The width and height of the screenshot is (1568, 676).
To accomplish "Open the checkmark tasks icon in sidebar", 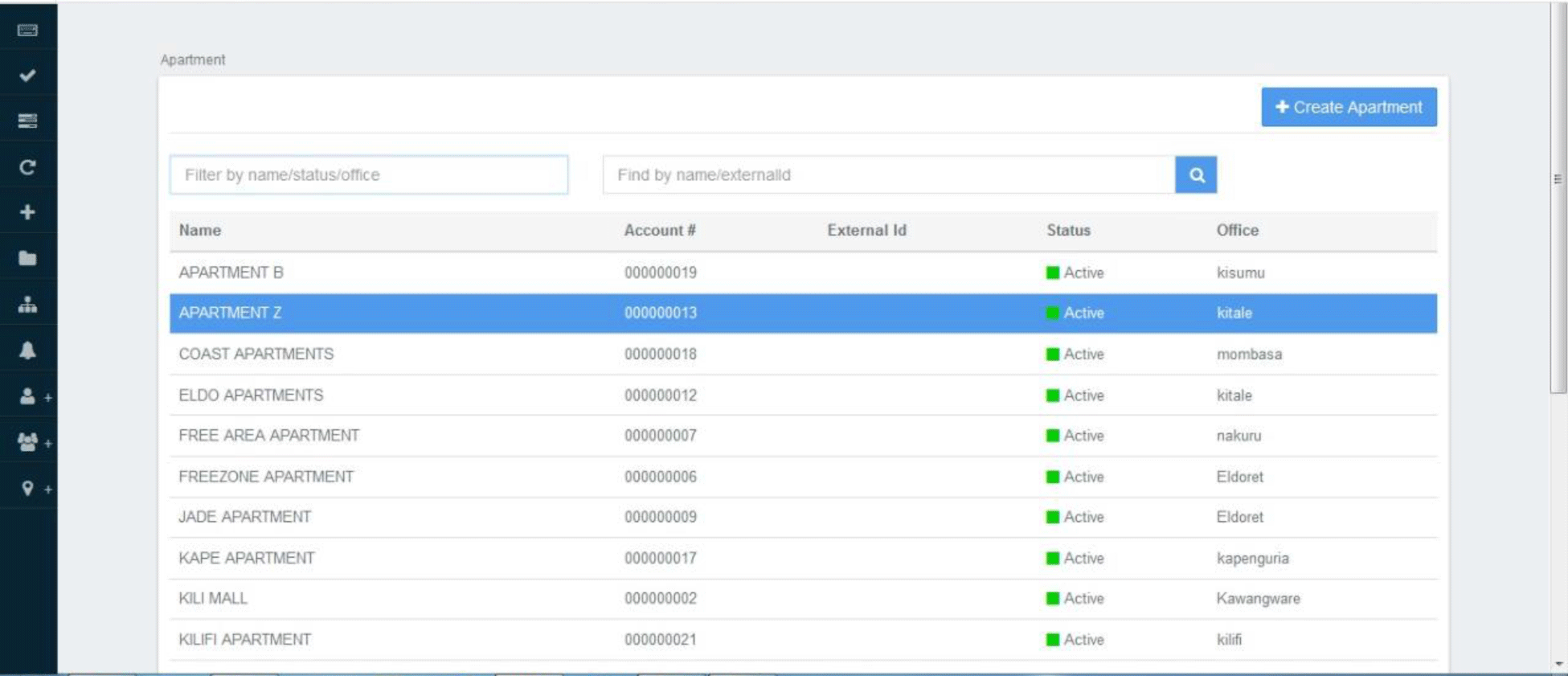I will point(27,76).
